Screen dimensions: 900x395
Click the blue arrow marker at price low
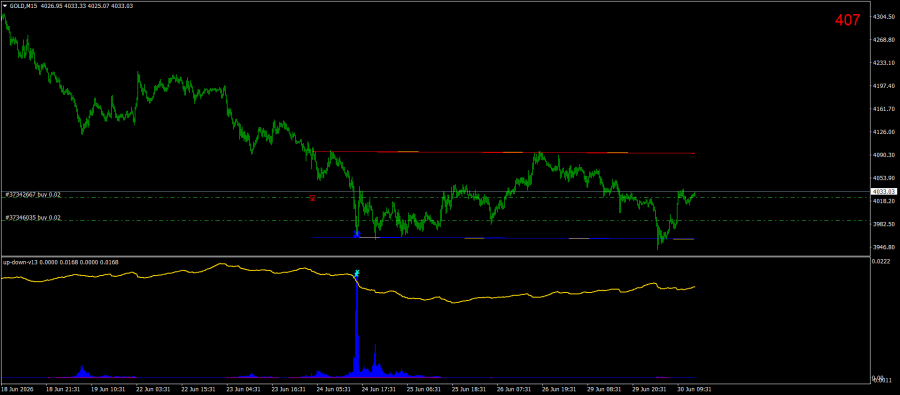coord(356,234)
